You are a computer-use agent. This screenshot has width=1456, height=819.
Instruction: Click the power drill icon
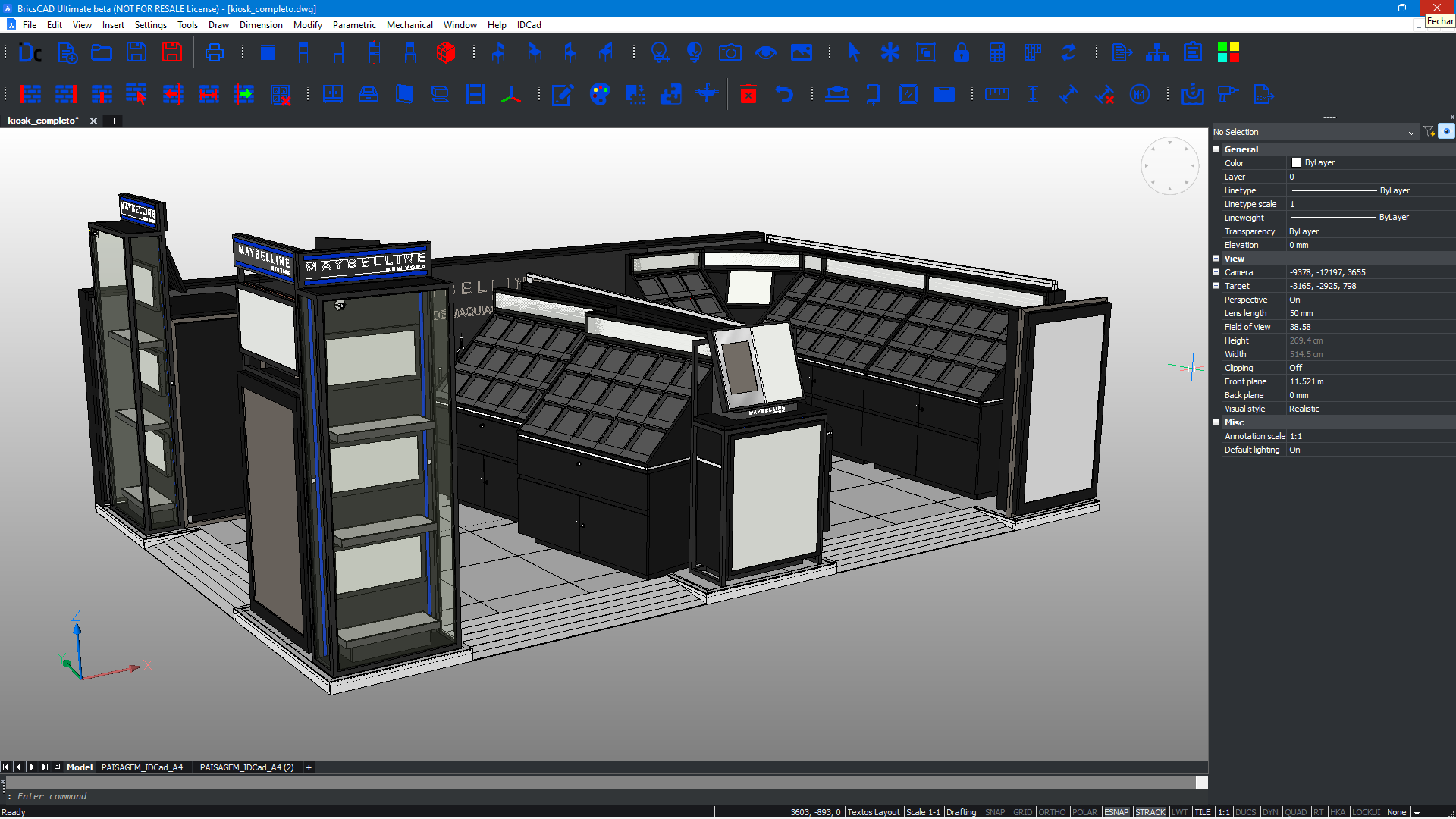[1228, 94]
